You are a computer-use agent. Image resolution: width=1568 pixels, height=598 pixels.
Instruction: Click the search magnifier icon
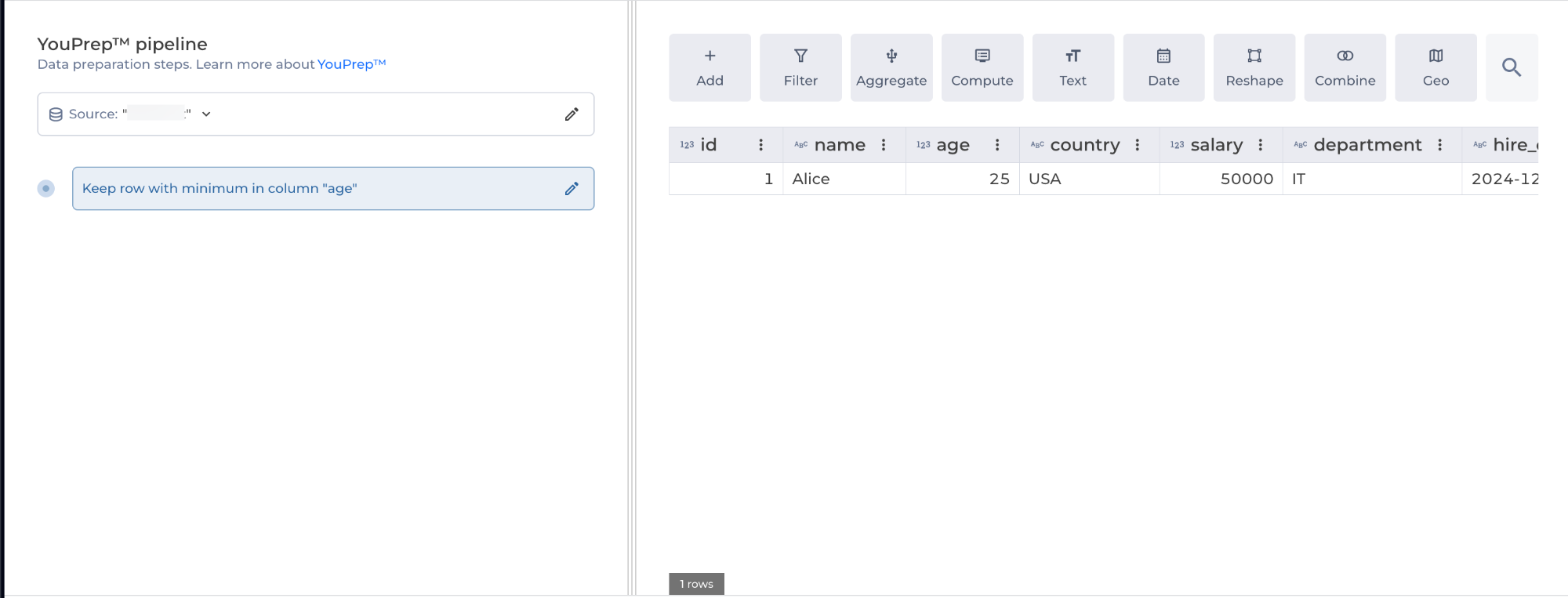click(x=1511, y=67)
